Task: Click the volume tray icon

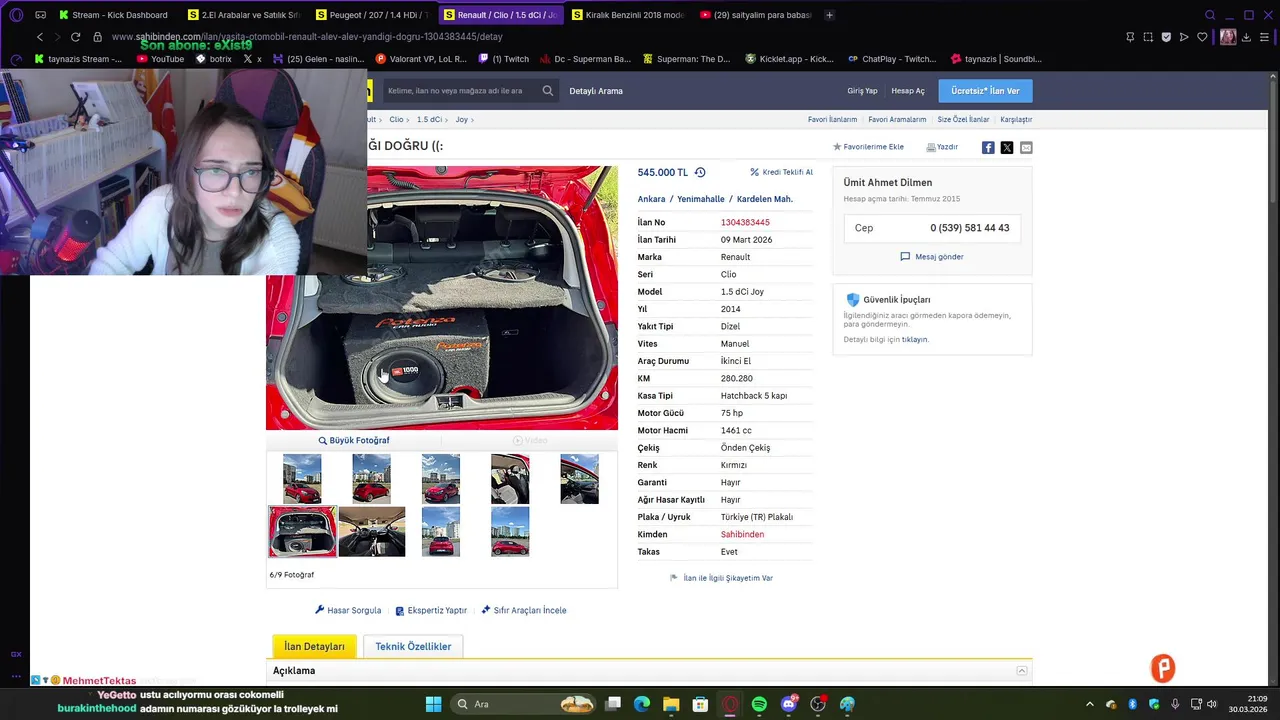Action: pyautogui.click(x=1211, y=704)
